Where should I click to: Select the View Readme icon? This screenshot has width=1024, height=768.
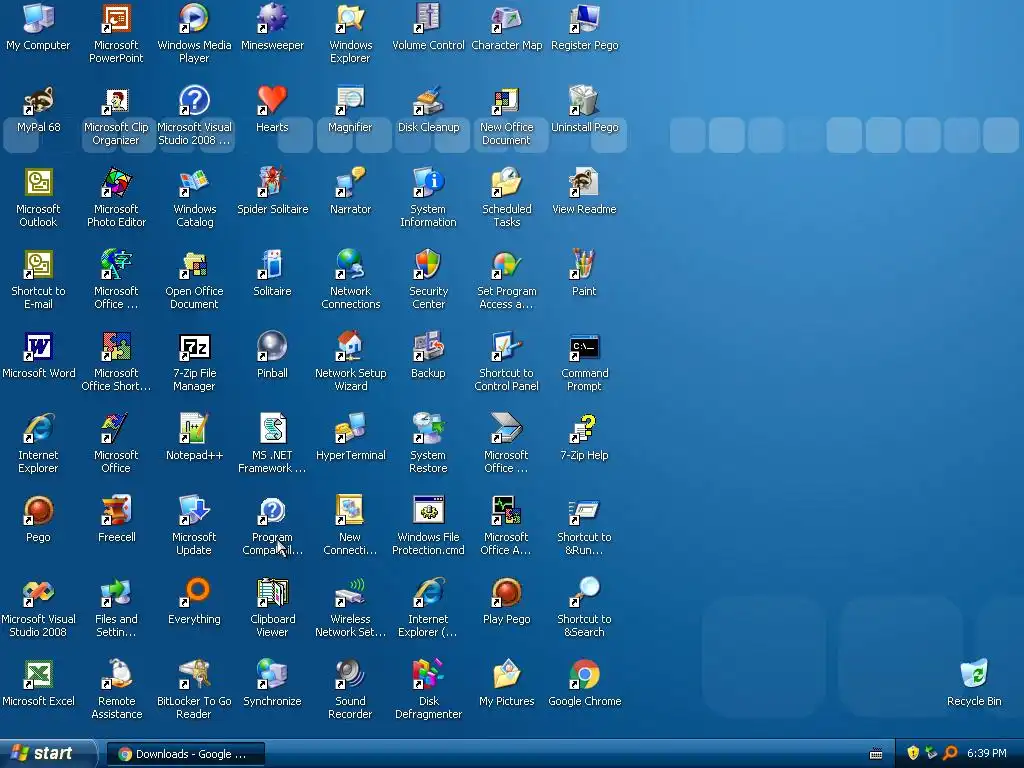584,182
